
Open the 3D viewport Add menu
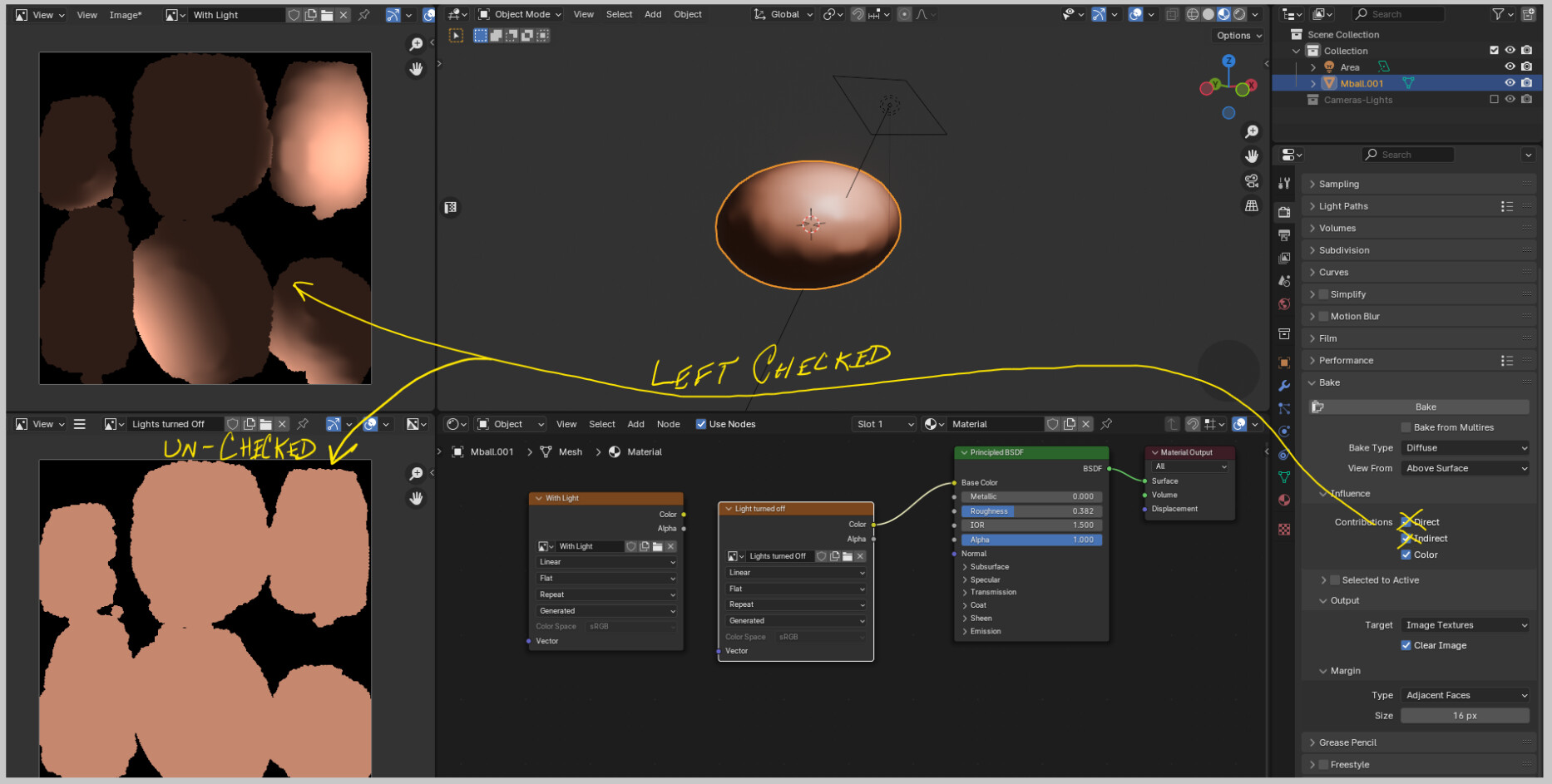tap(653, 14)
